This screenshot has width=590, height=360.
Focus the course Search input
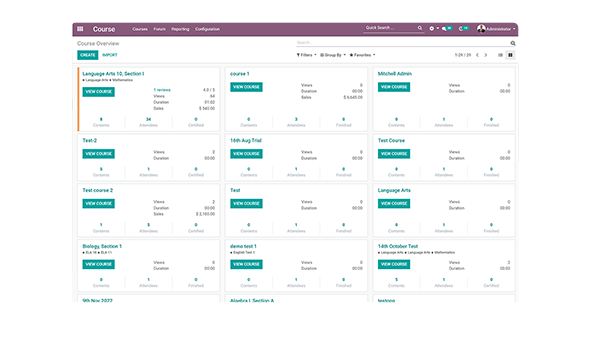pos(403,43)
